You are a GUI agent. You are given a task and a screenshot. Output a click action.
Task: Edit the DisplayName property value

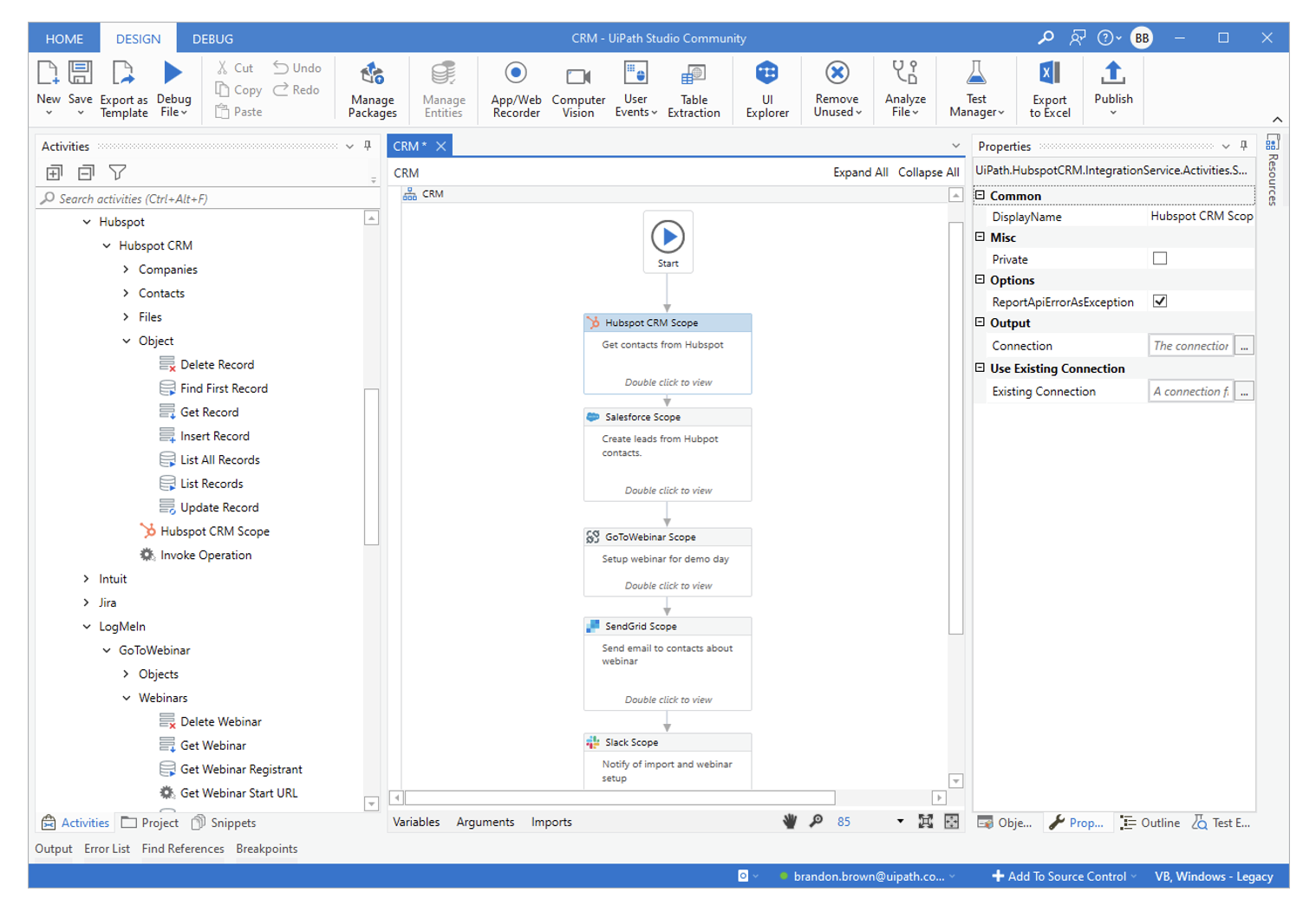pos(1201,217)
